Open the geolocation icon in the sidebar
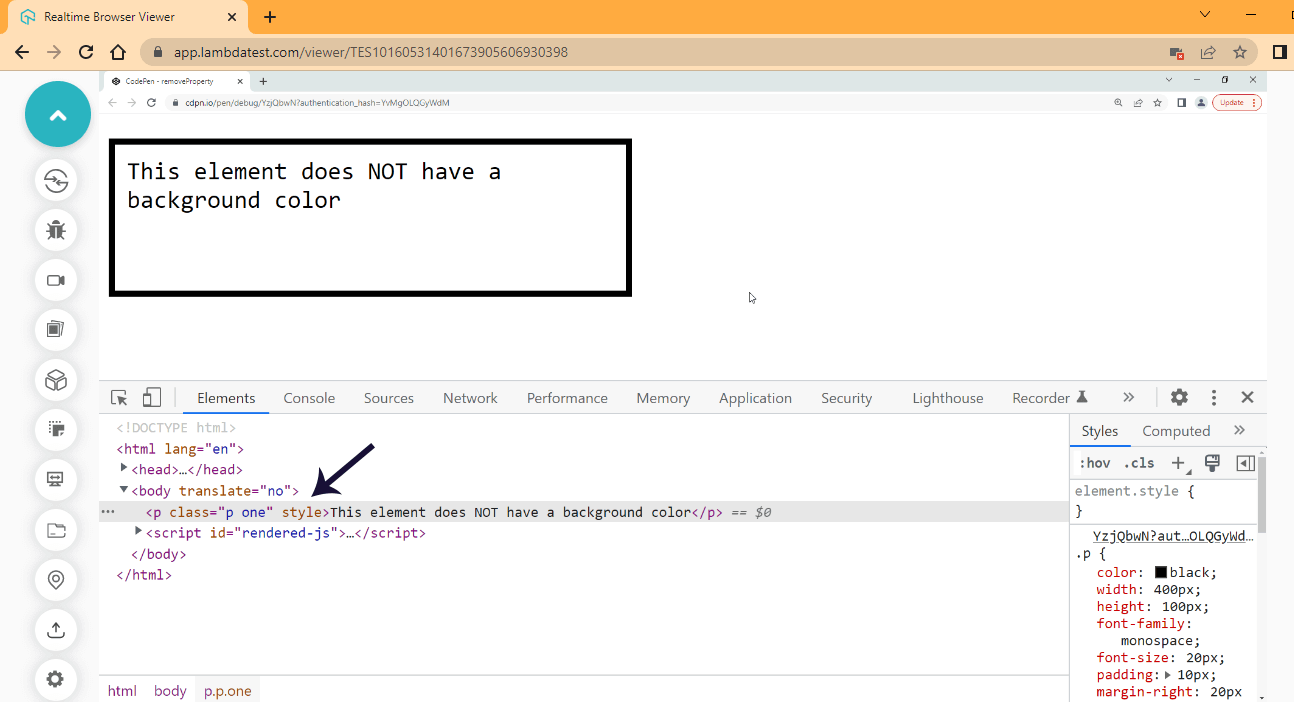Screen dimensions: 1294x702 pyautogui.click(x=56, y=580)
